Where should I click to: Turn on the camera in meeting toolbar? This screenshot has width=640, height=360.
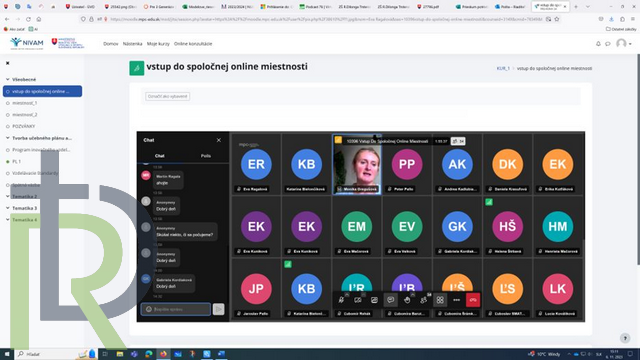(x=358, y=300)
